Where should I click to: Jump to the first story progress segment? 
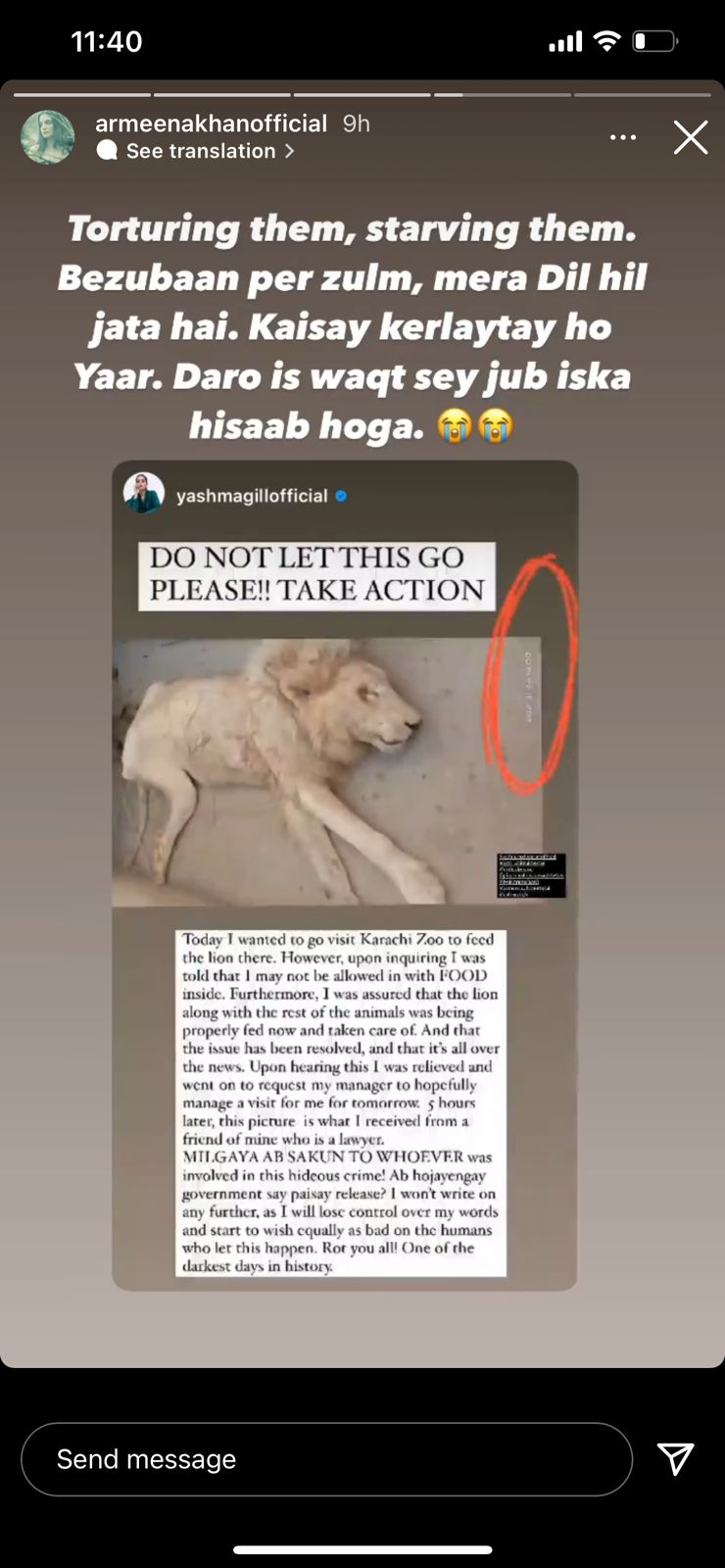[x=82, y=95]
